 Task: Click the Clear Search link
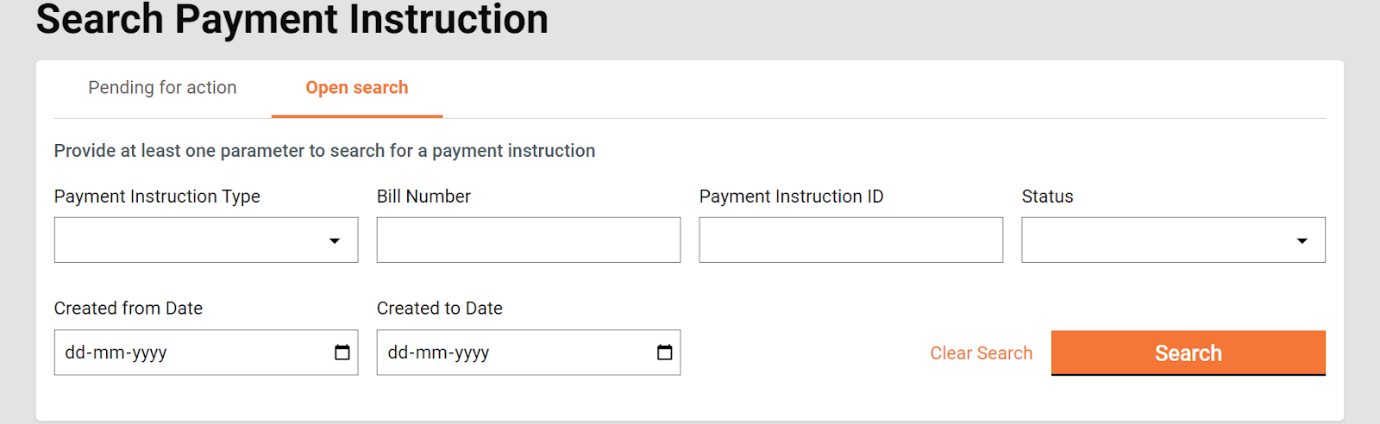[x=981, y=353]
